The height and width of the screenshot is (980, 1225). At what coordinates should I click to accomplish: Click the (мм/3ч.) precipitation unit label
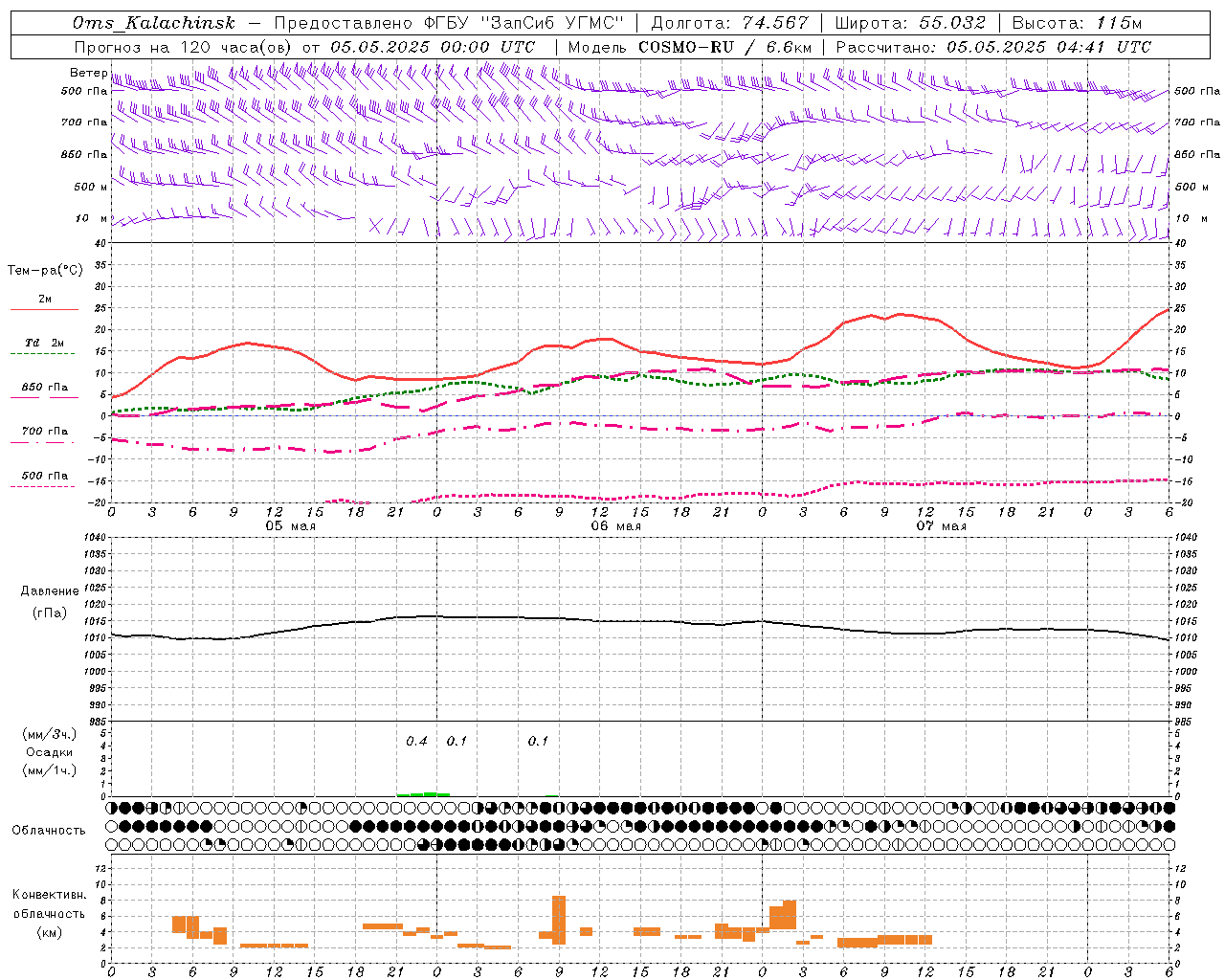coord(50,734)
